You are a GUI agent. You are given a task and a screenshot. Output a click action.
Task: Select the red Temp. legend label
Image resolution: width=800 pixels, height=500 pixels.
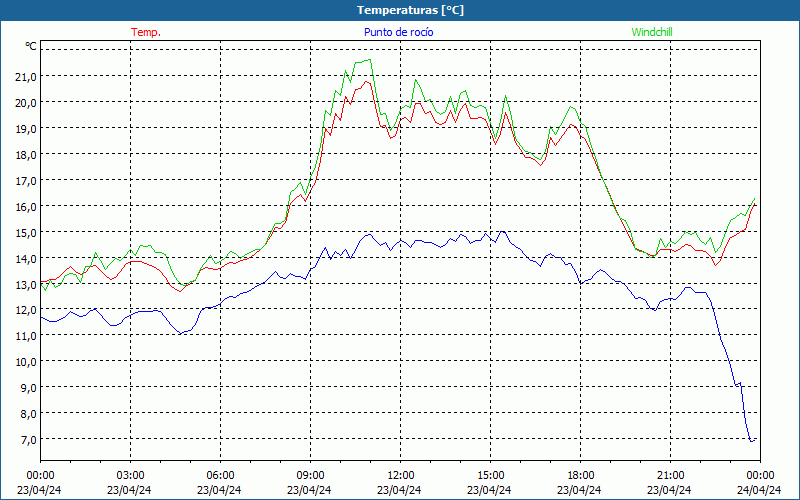click(146, 32)
